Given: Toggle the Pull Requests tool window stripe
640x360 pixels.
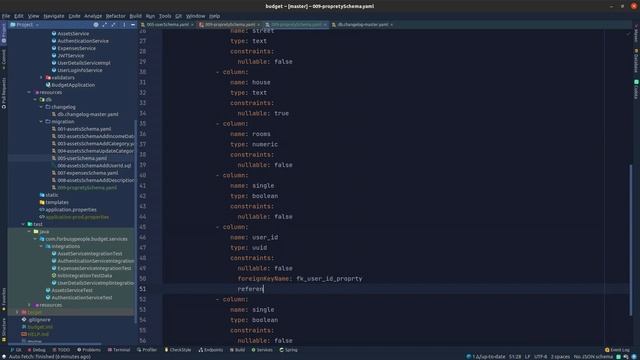Looking at the screenshot, I should (x=4, y=93).
